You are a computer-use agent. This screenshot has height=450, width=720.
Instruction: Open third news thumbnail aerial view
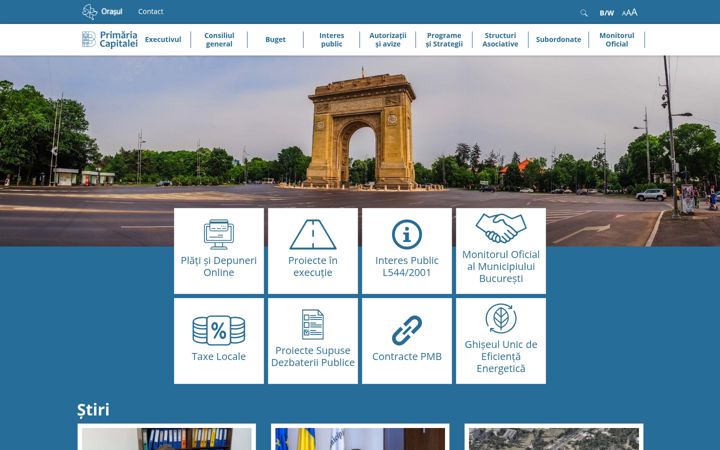554,439
